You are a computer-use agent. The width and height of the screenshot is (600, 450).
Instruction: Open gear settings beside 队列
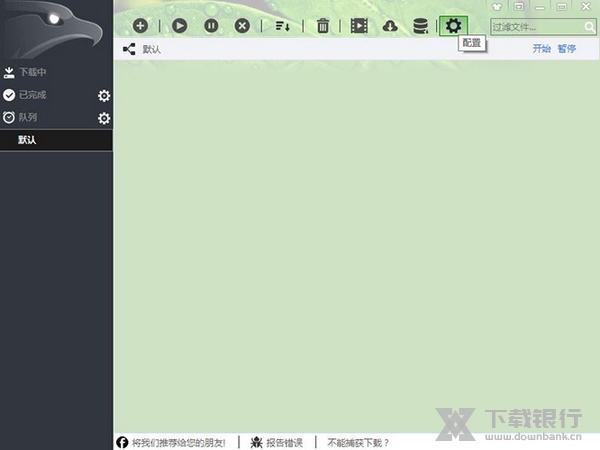click(x=104, y=119)
